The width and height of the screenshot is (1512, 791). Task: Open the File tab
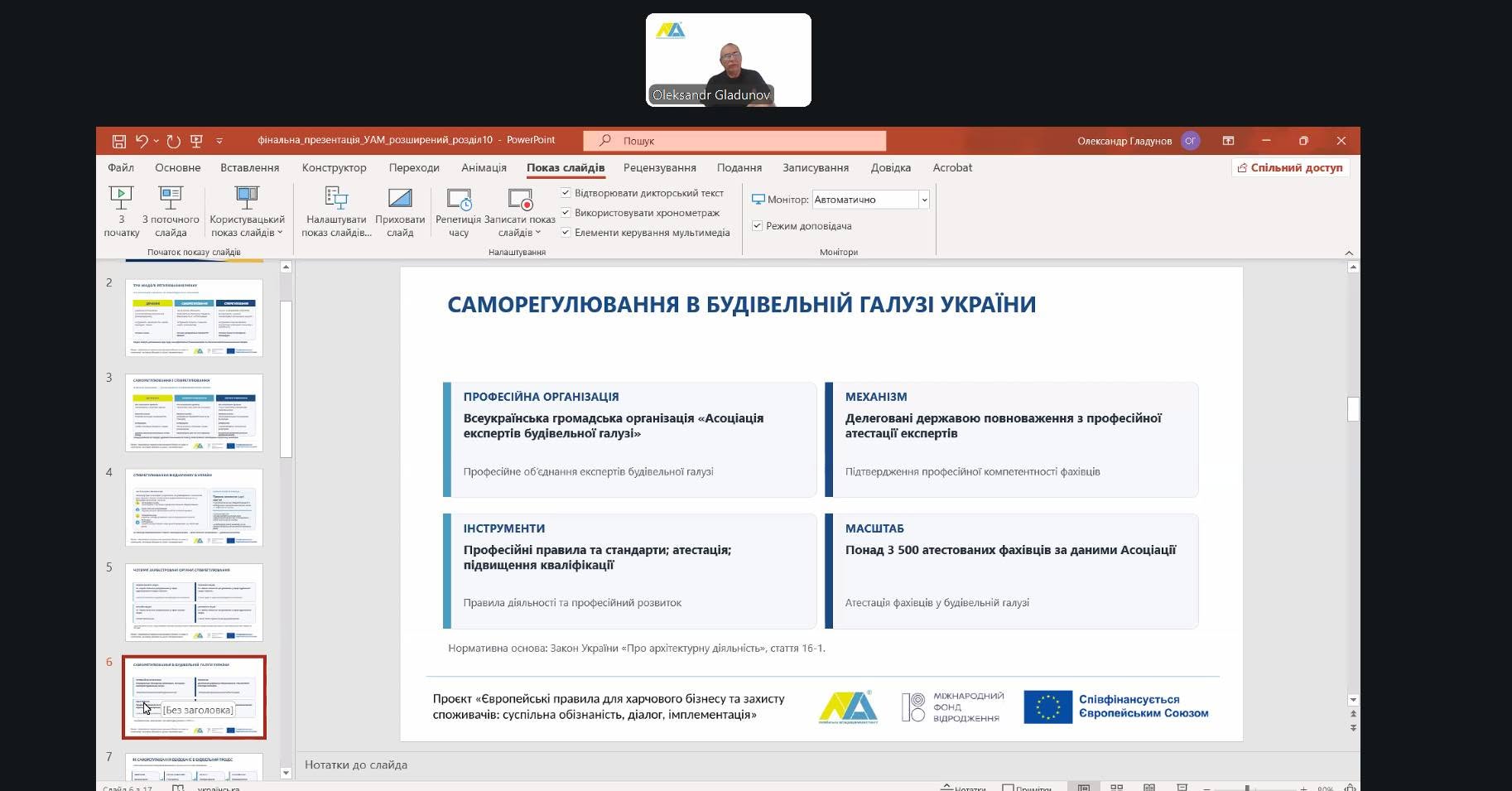tap(121, 167)
